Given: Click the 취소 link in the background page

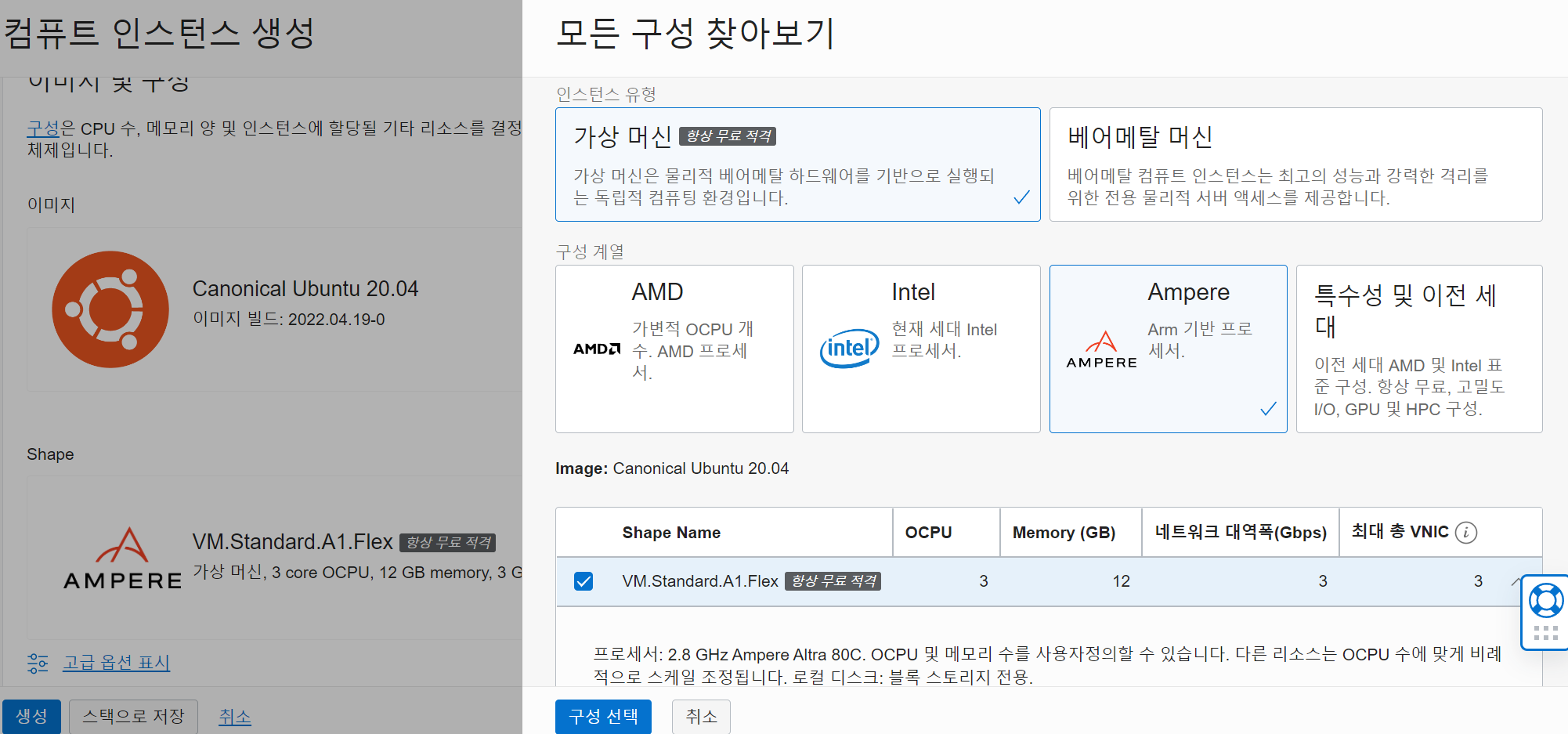Looking at the screenshot, I should pos(235,717).
